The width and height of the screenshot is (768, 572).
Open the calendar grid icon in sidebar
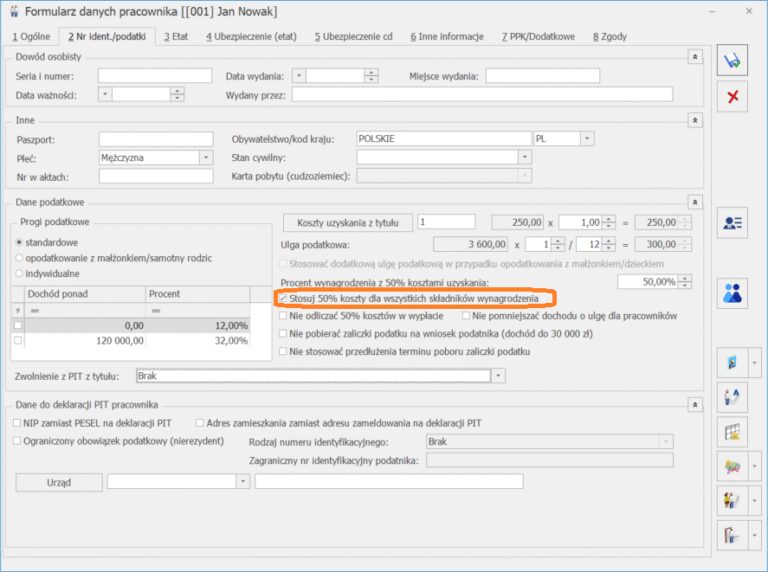[732, 432]
